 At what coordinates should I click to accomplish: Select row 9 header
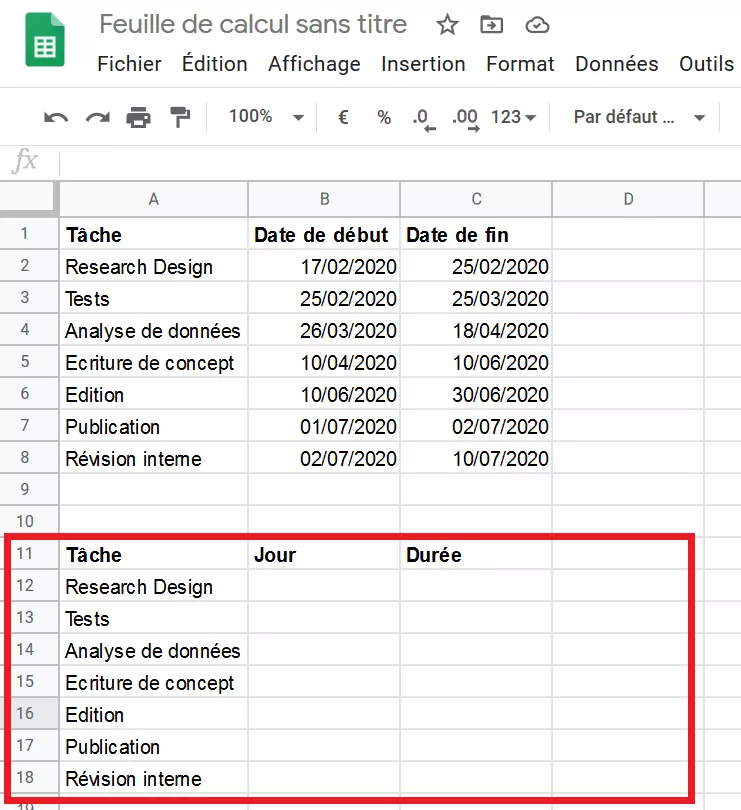(x=29, y=489)
